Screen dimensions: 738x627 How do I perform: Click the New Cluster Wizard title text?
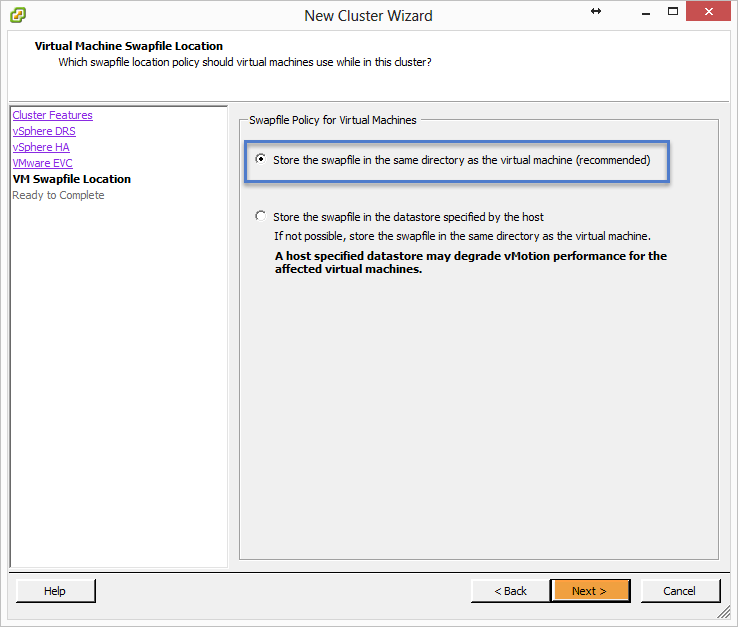coord(368,16)
